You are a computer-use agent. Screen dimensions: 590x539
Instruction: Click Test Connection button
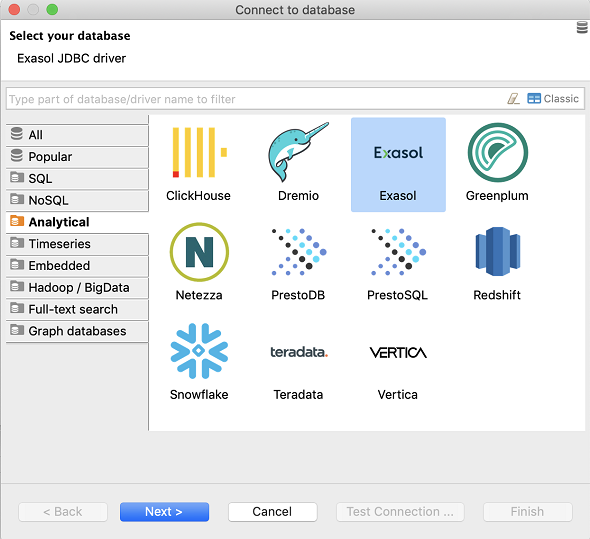tap(400, 512)
